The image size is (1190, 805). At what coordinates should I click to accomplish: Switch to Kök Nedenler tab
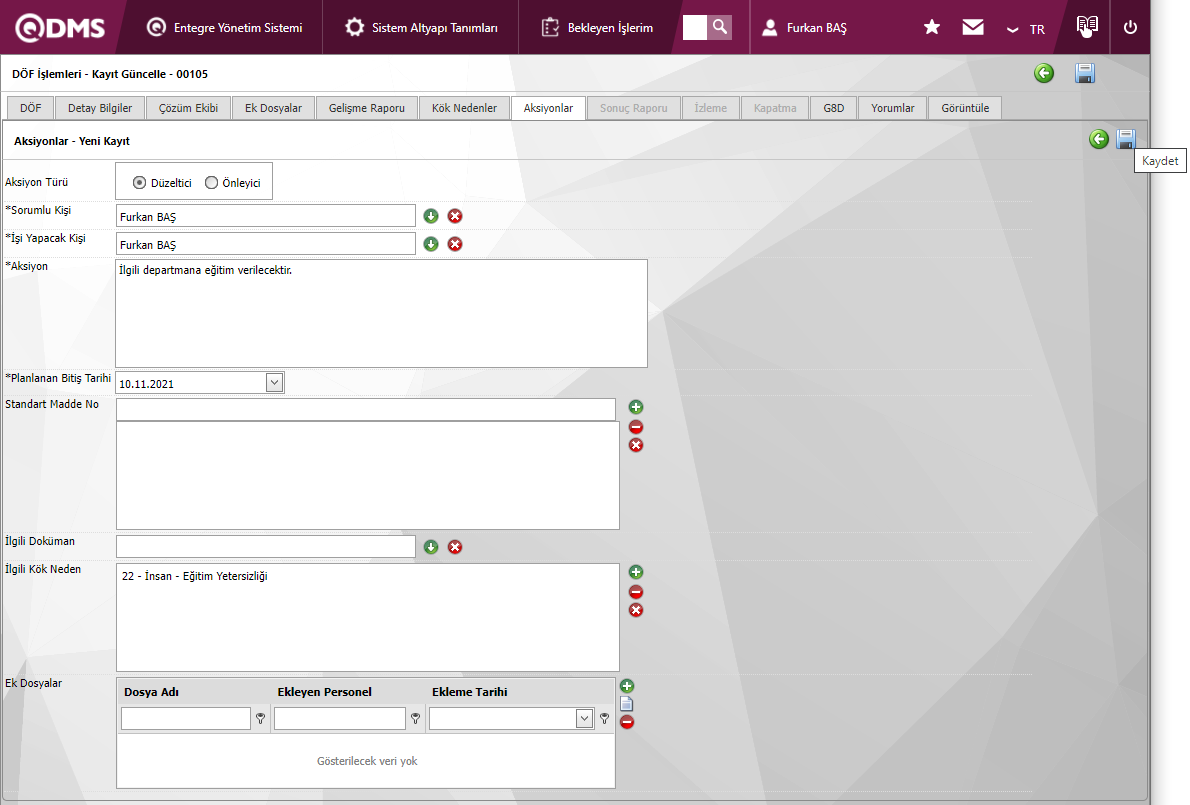coord(464,108)
